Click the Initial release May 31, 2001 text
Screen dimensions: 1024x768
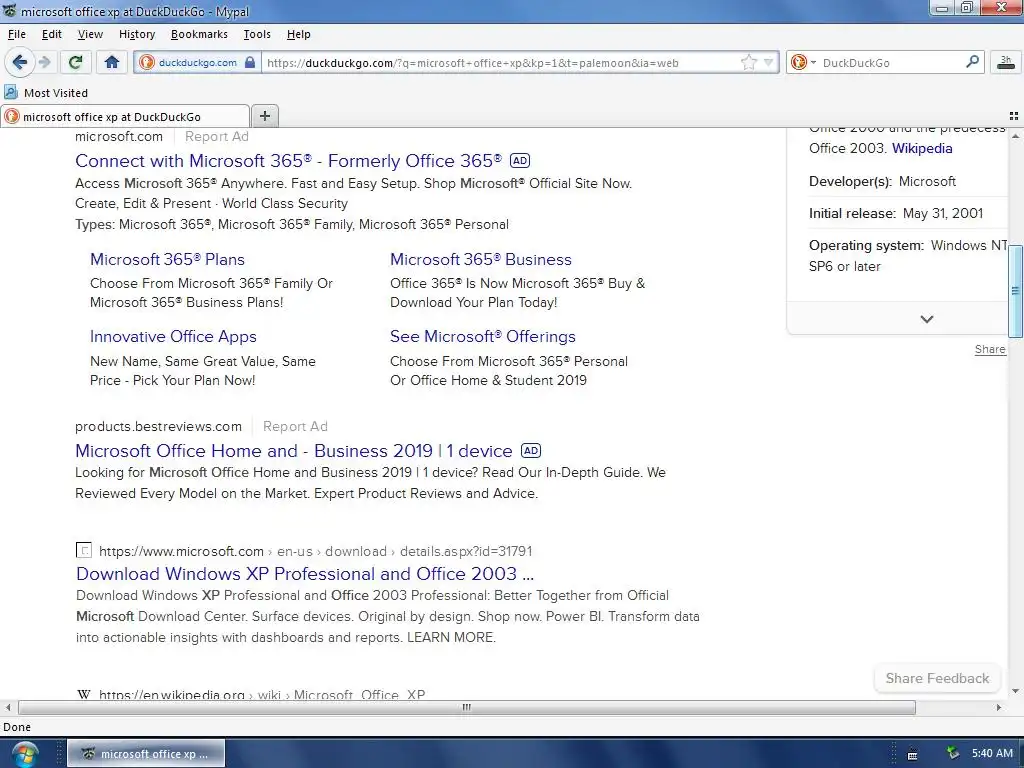pos(895,214)
